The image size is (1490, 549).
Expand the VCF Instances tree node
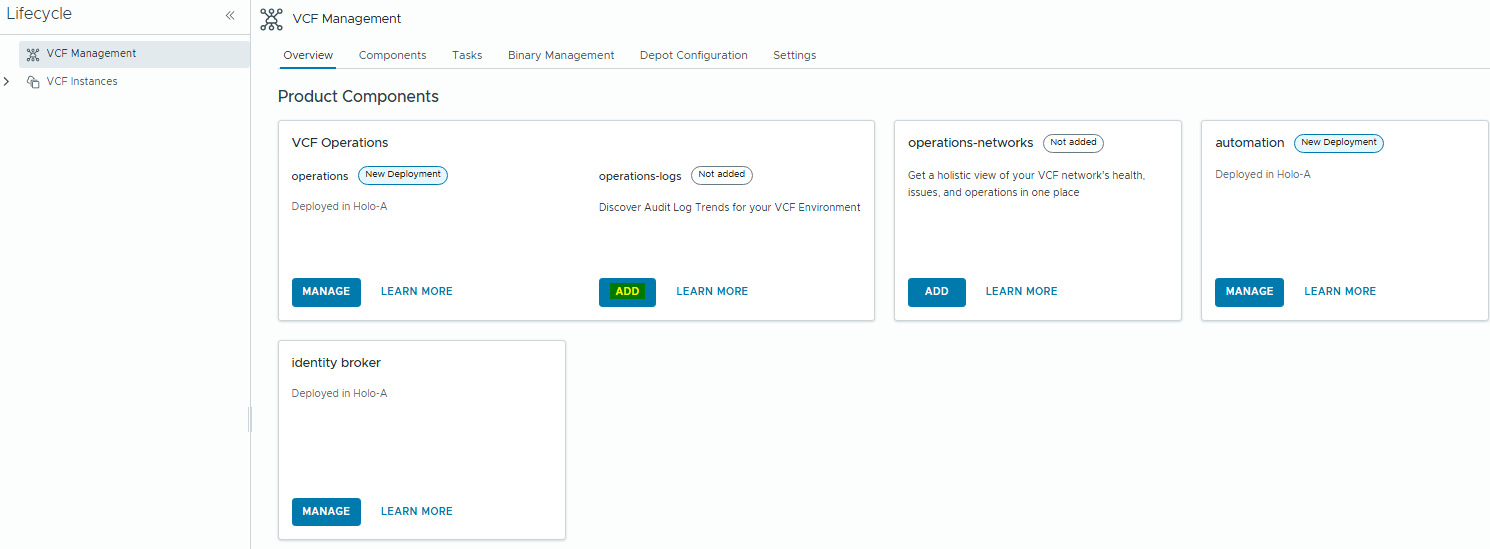(x=7, y=82)
